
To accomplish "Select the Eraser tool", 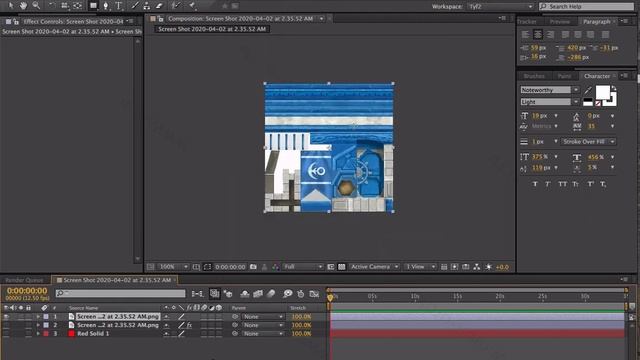I will 160,6.
